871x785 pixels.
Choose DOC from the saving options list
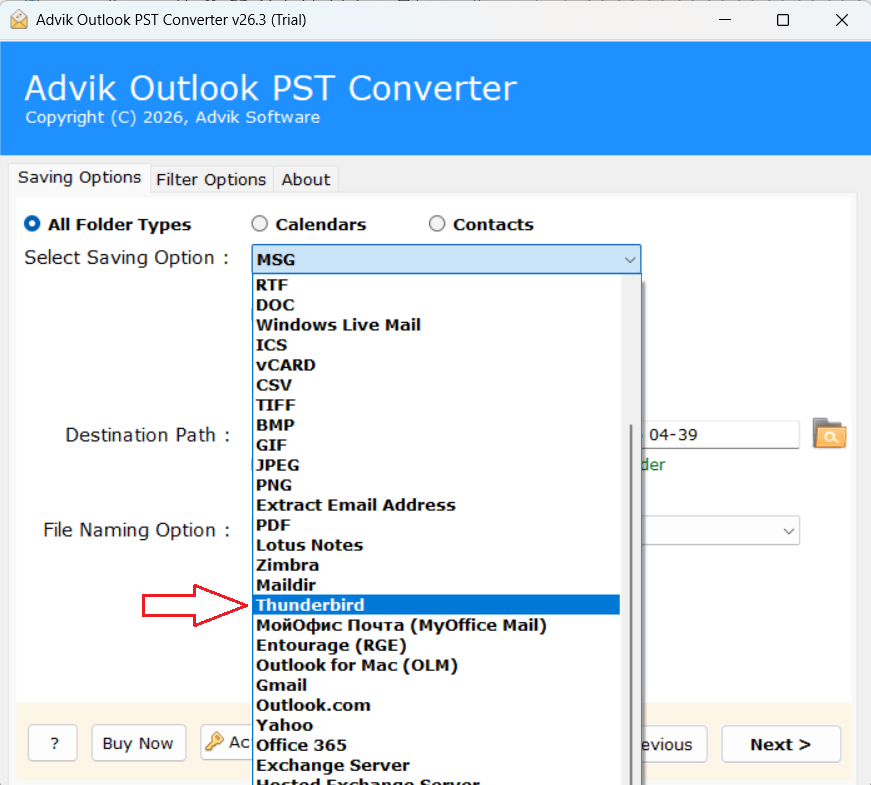[x=437, y=305]
